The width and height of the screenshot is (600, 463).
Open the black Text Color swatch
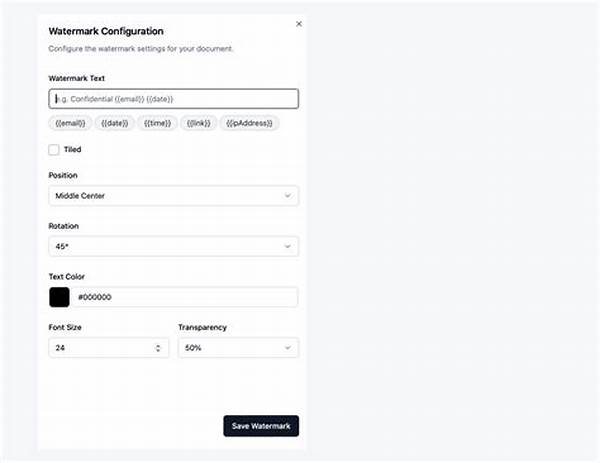(59, 297)
